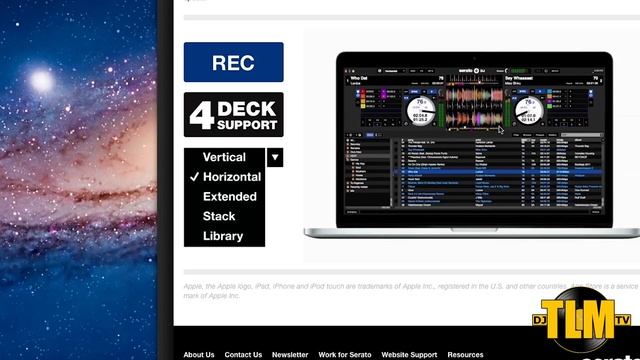Select the checked Horizontal view option
This screenshot has height=360, width=640.
(226, 177)
